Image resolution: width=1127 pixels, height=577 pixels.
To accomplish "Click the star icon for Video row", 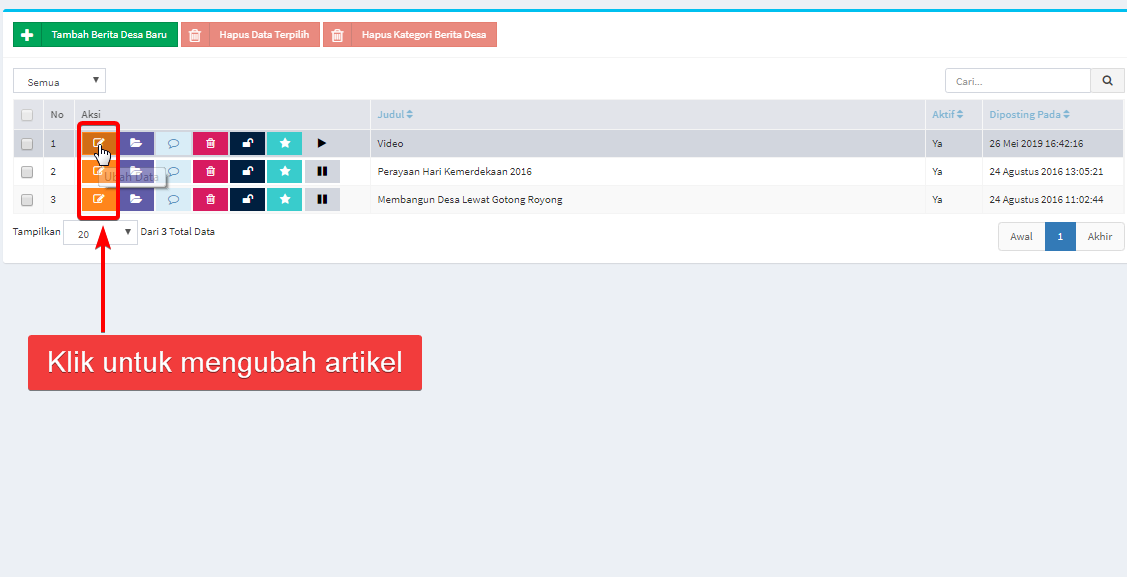I will click(x=285, y=143).
